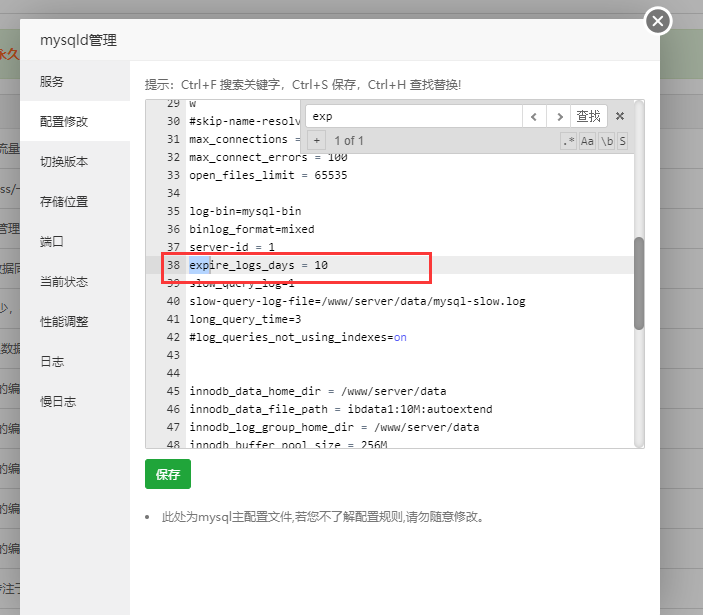703x615 pixels.
Task: Go to previous search match arrow
Action: pyautogui.click(x=534, y=117)
